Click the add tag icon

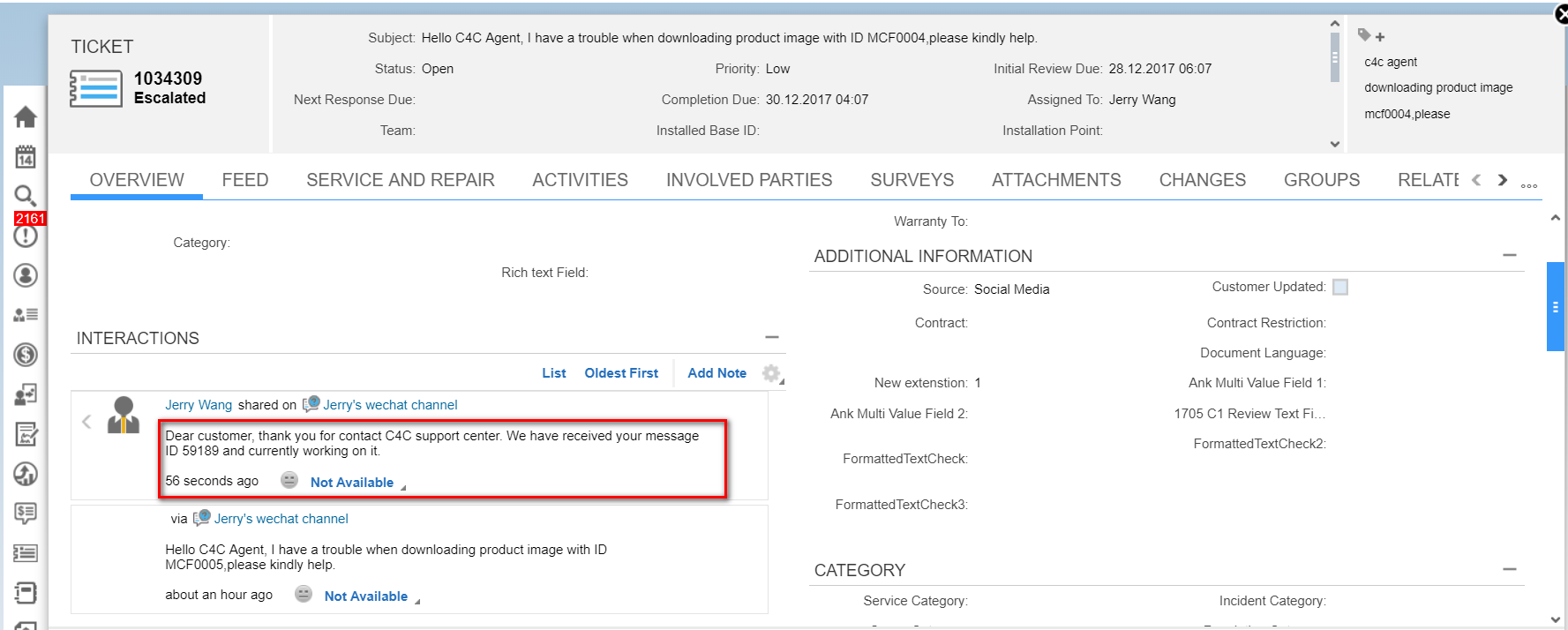1371,36
